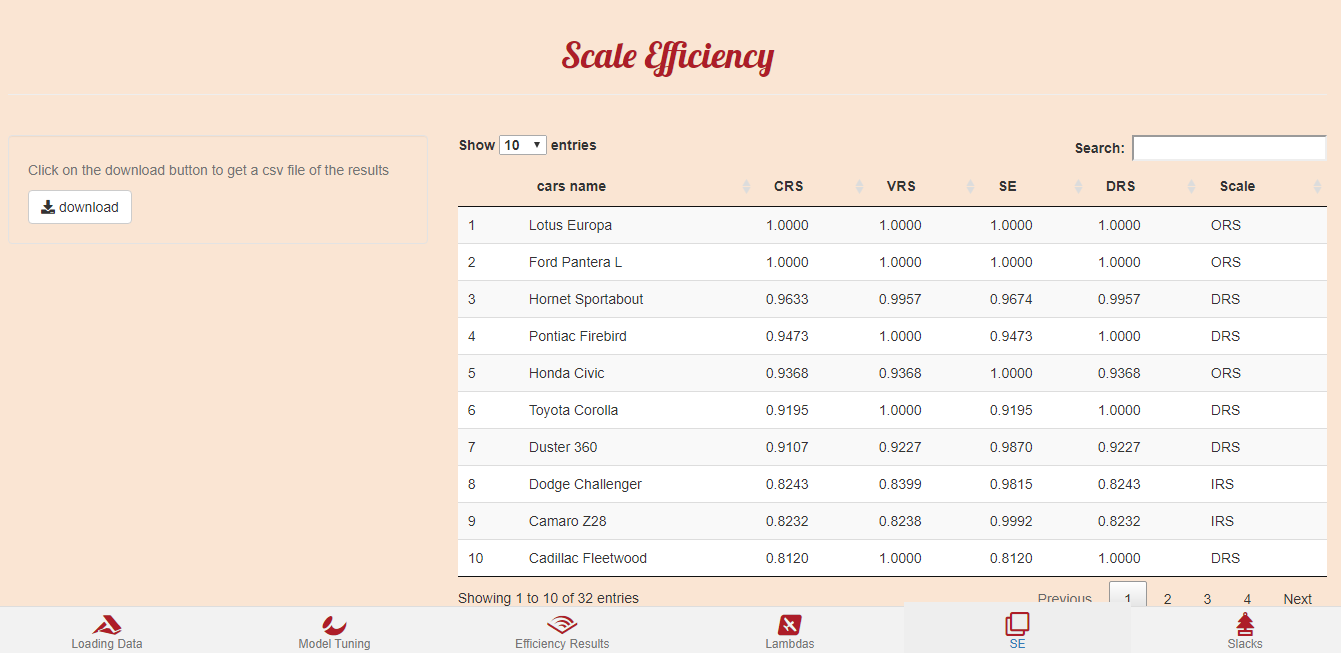This screenshot has height=653, width=1341.
Task: Open the Model Tuning tab icon
Action: 334,625
